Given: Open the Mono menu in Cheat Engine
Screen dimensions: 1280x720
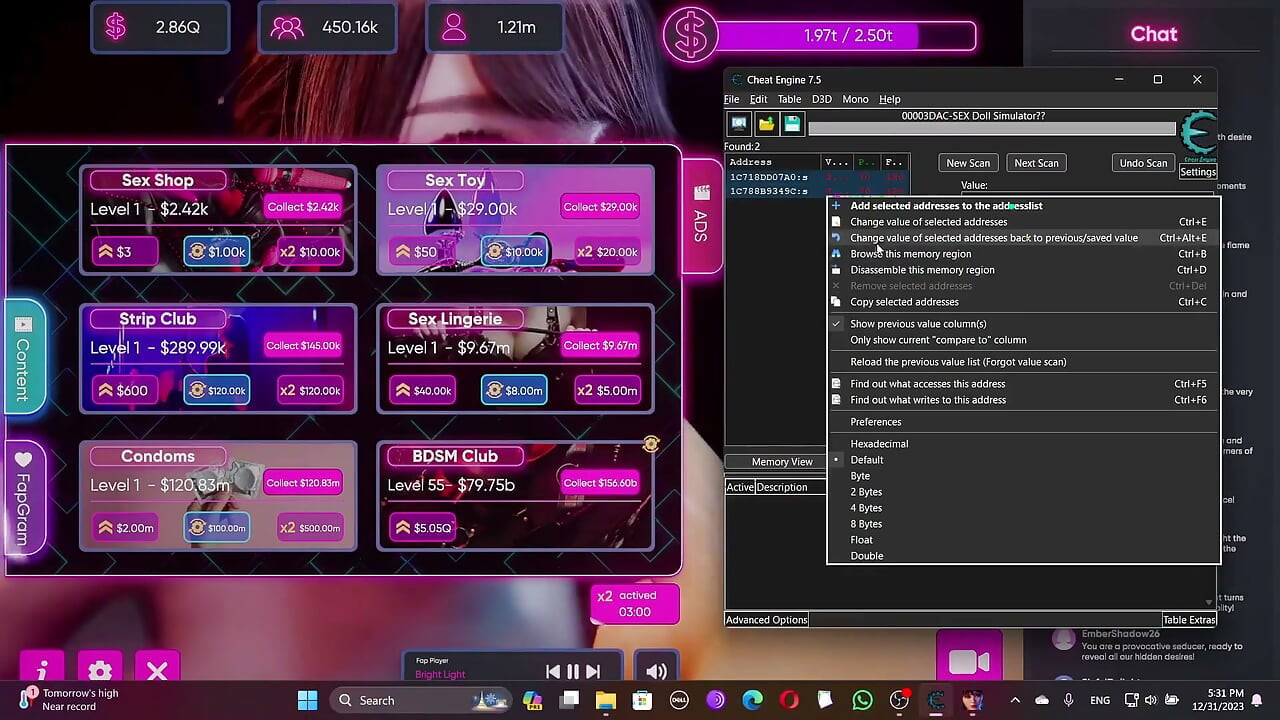Looking at the screenshot, I should point(855,99).
